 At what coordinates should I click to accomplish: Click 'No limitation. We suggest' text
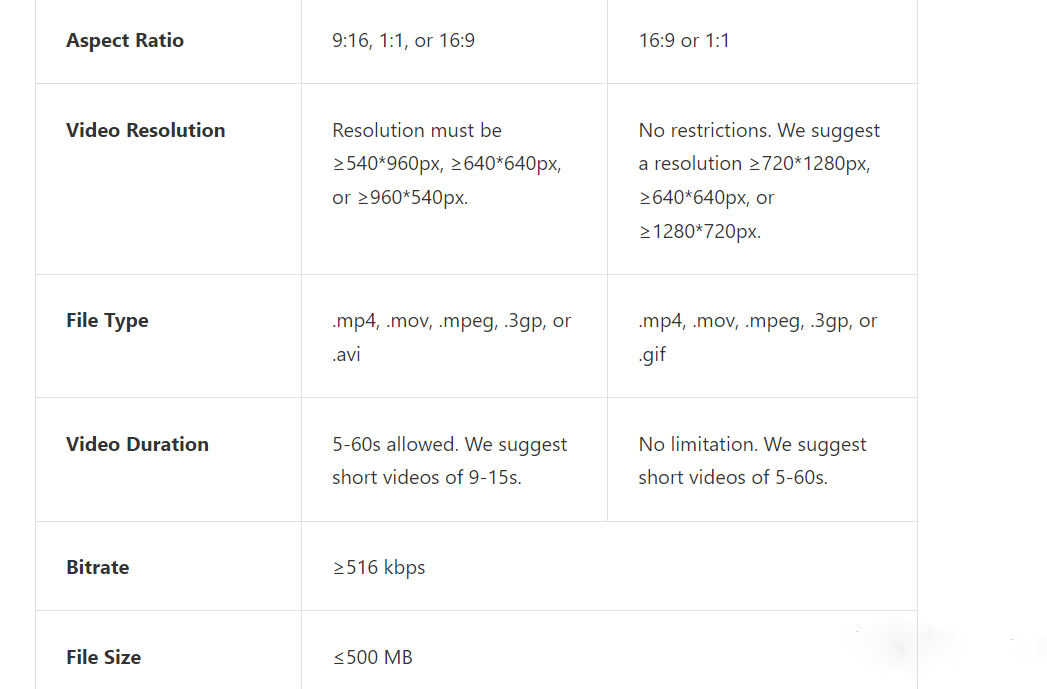pyautogui.click(x=752, y=444)
